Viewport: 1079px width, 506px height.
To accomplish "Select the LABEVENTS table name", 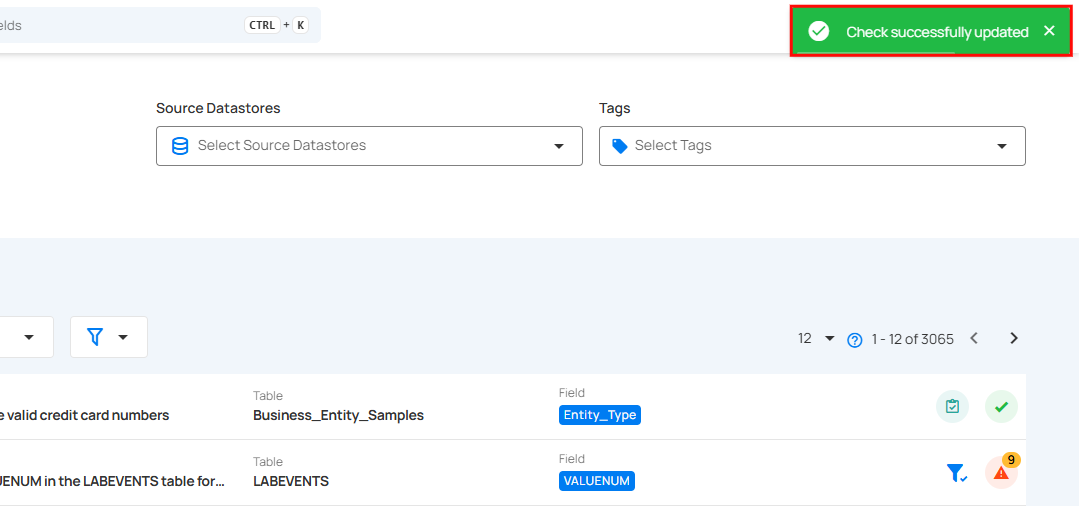I will [291, 481].
